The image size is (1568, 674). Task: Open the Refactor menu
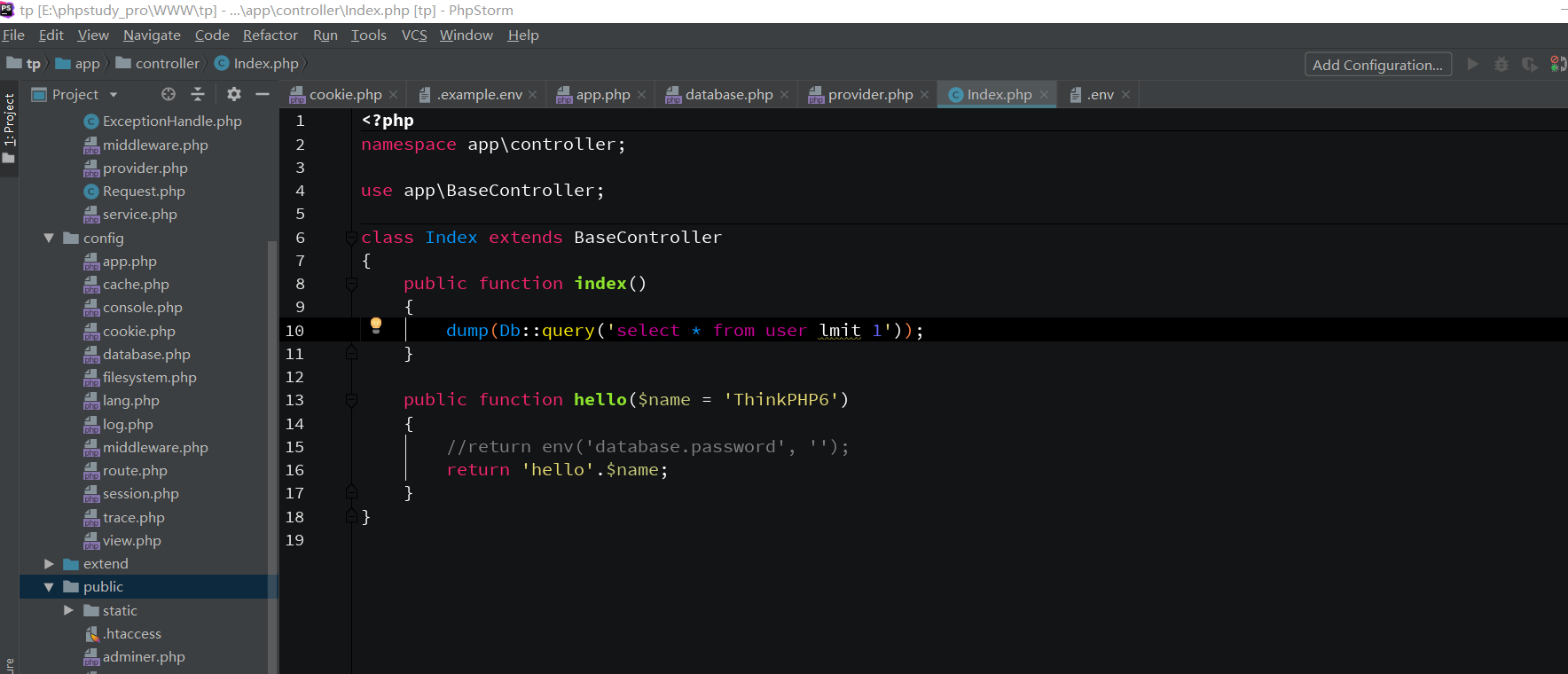(x=270, y=35)
